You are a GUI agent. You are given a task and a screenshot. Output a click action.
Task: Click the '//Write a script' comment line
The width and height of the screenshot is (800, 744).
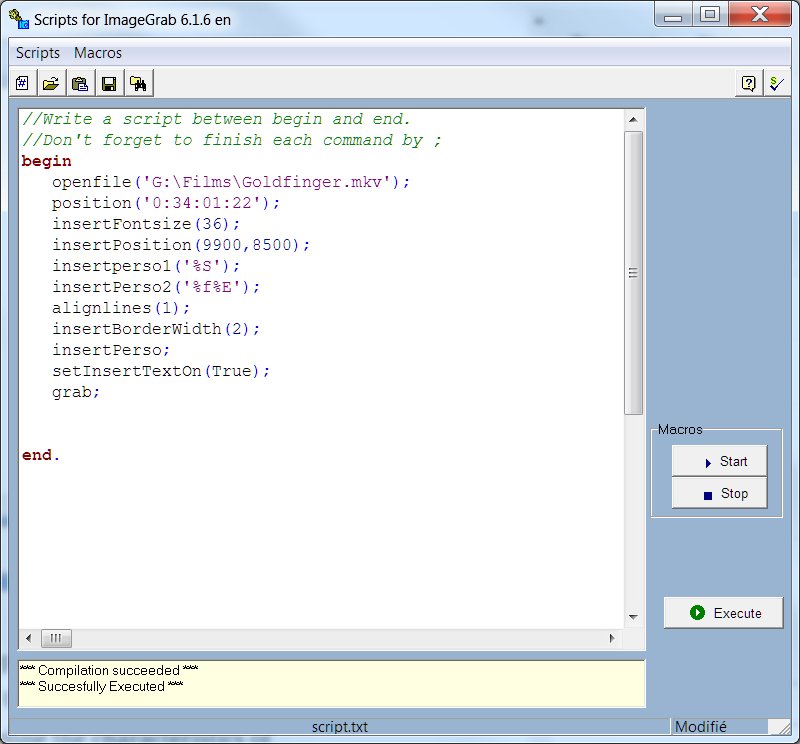pos(216,119)
